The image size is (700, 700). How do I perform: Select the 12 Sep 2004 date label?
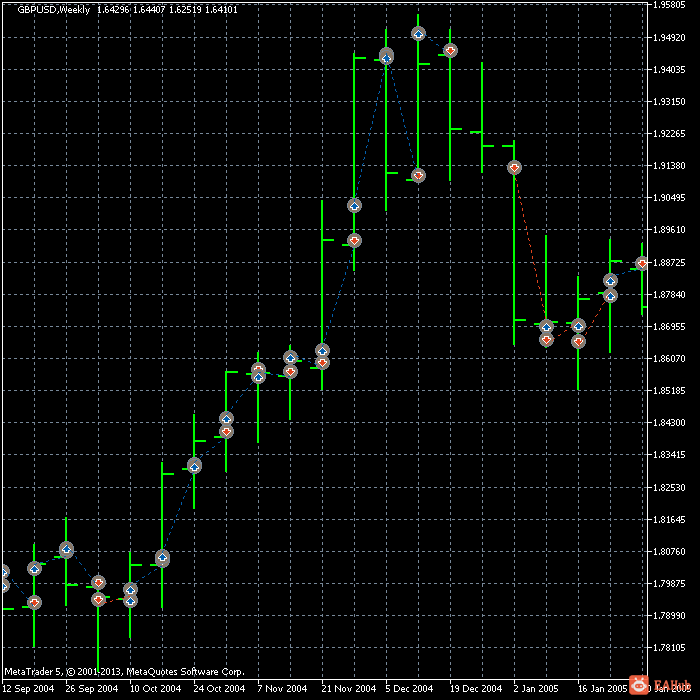[x=28, y=688]
